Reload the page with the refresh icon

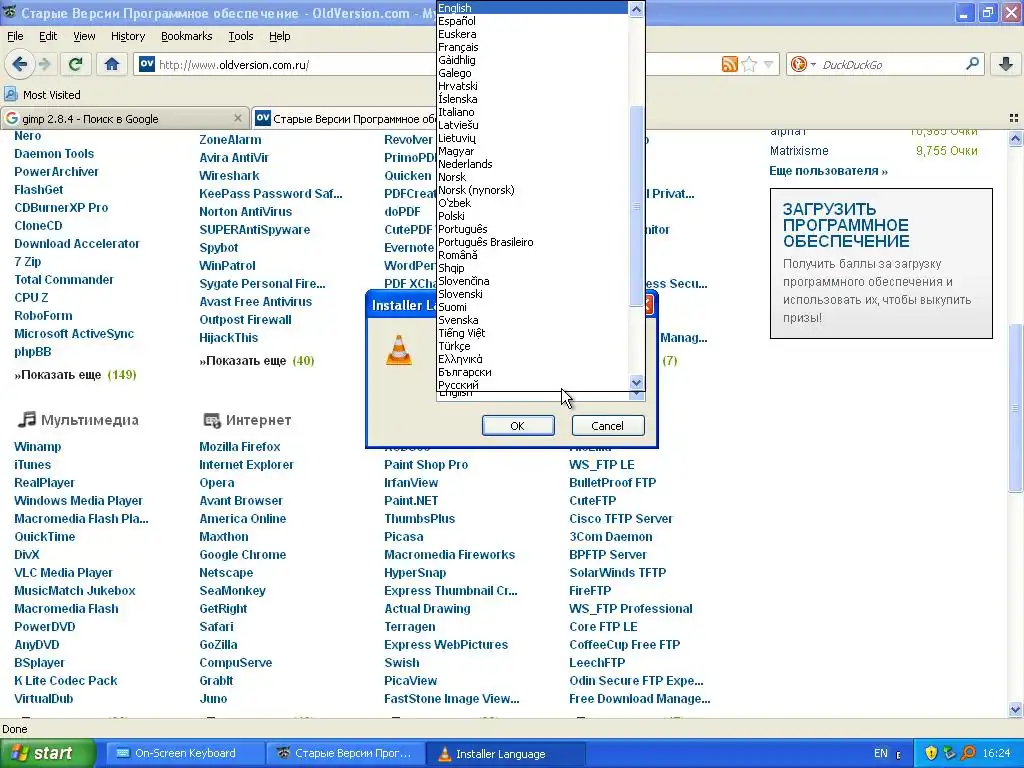tap(75, 64)
